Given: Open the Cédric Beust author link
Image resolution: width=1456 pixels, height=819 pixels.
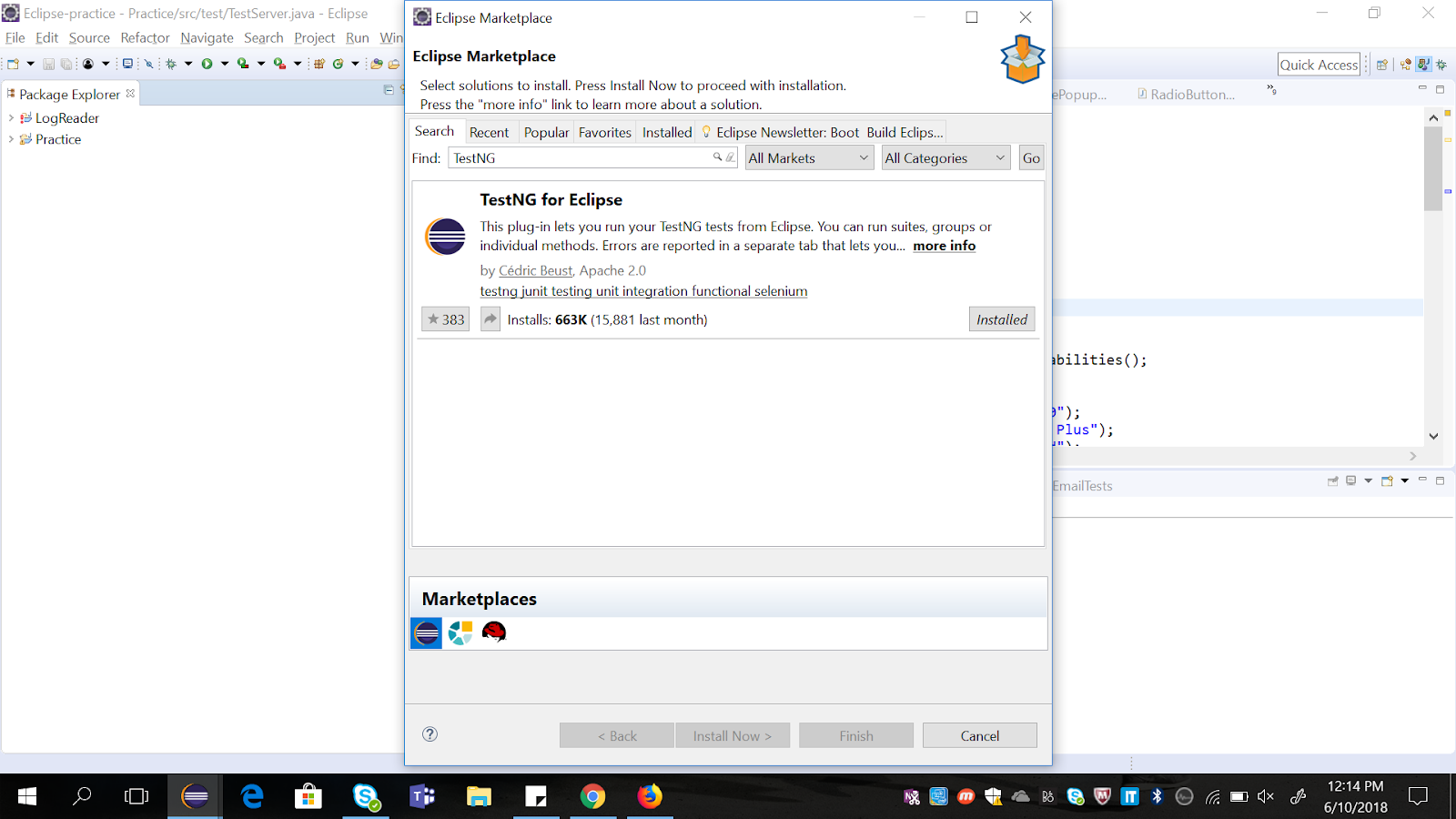Looking at the screenshot, I should coord(536,270).
